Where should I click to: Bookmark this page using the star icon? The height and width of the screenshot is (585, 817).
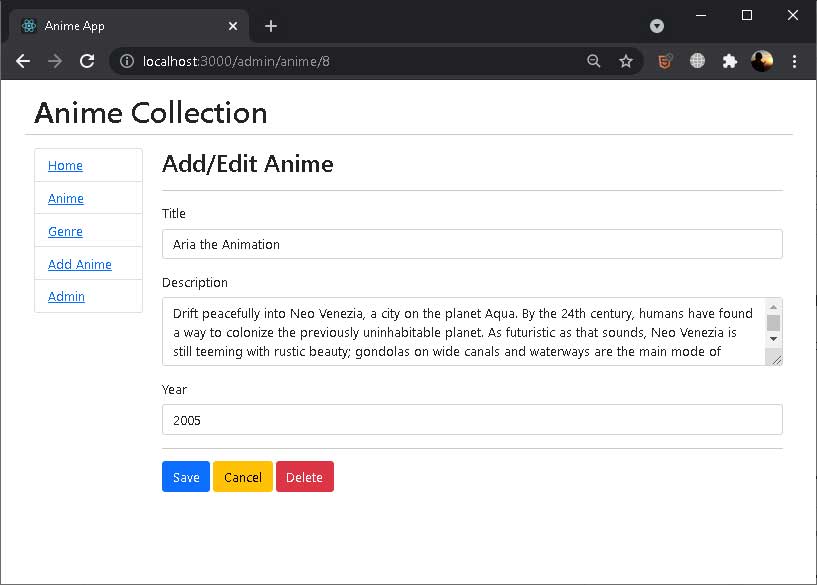627,60
